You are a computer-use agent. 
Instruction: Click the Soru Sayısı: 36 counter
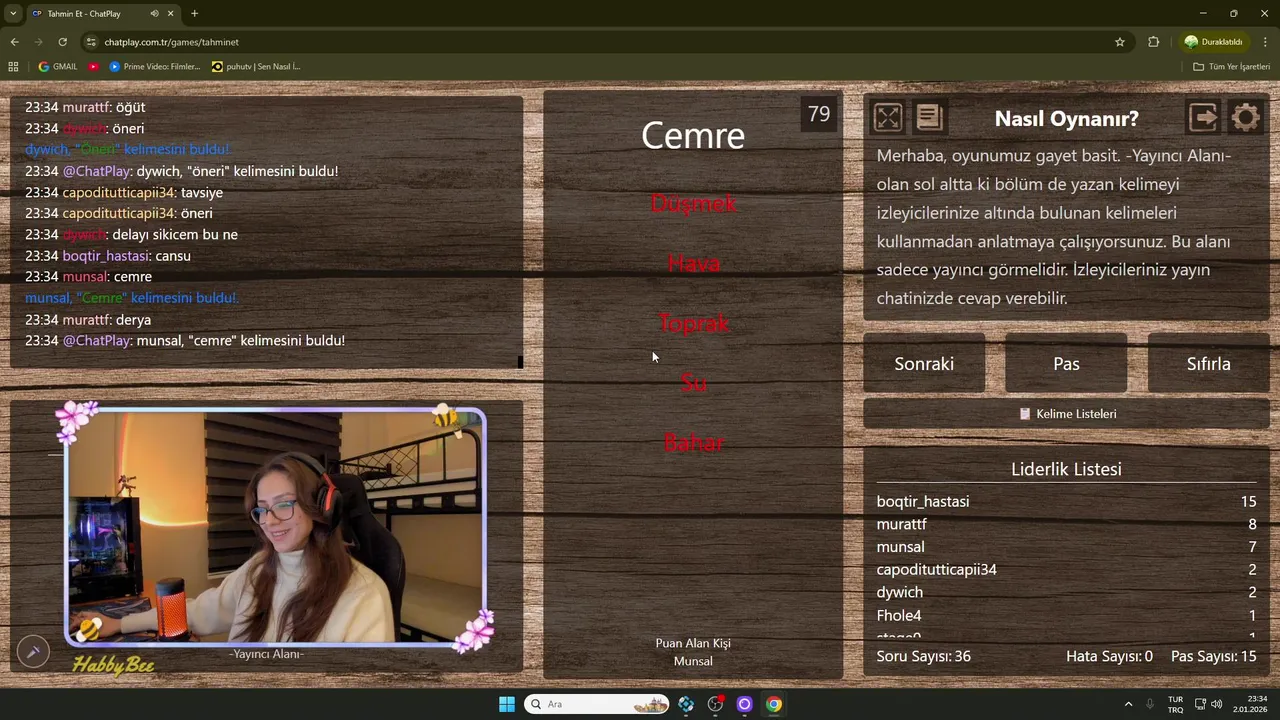[923, 656]
